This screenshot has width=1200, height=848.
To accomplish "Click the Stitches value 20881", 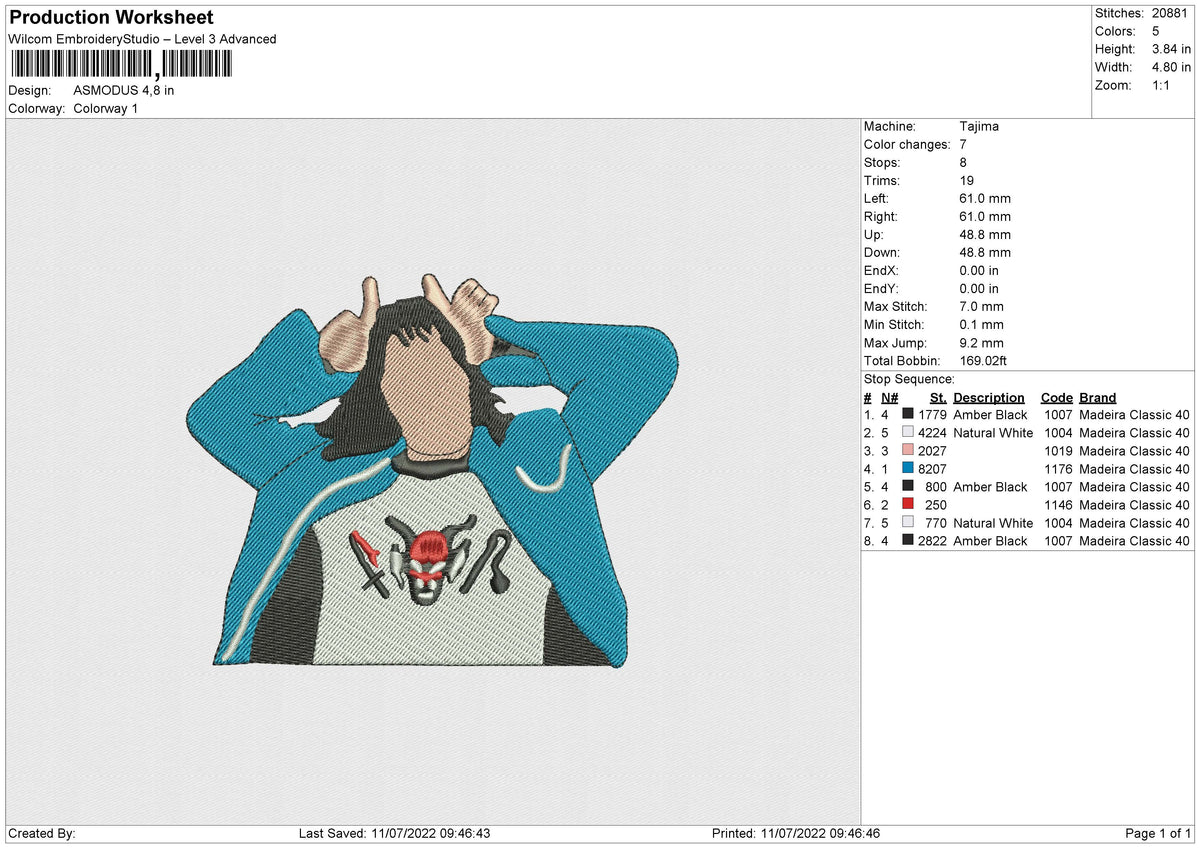I will (x=1170, y=13).
